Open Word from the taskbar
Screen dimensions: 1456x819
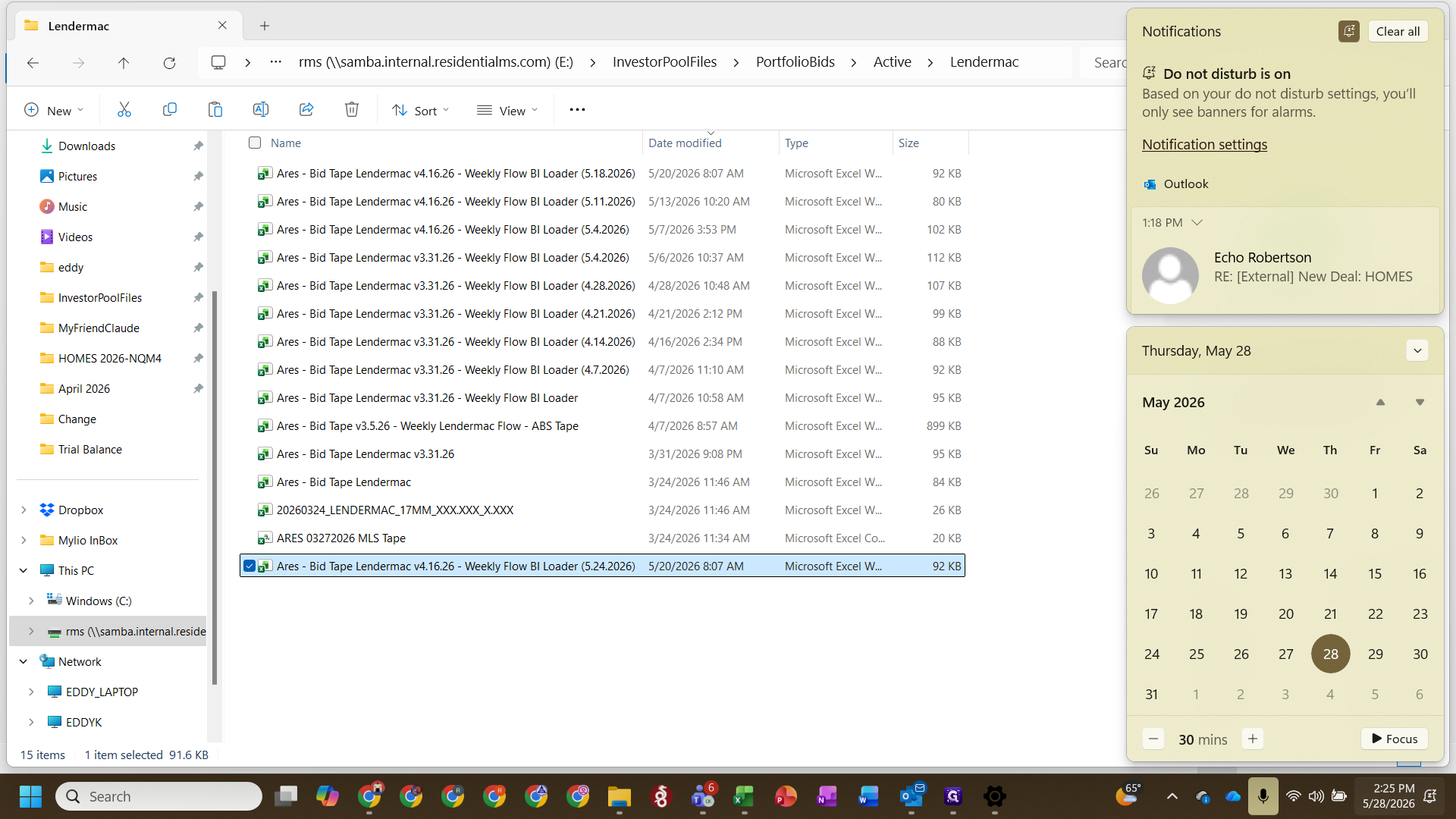tap(869, 796)
